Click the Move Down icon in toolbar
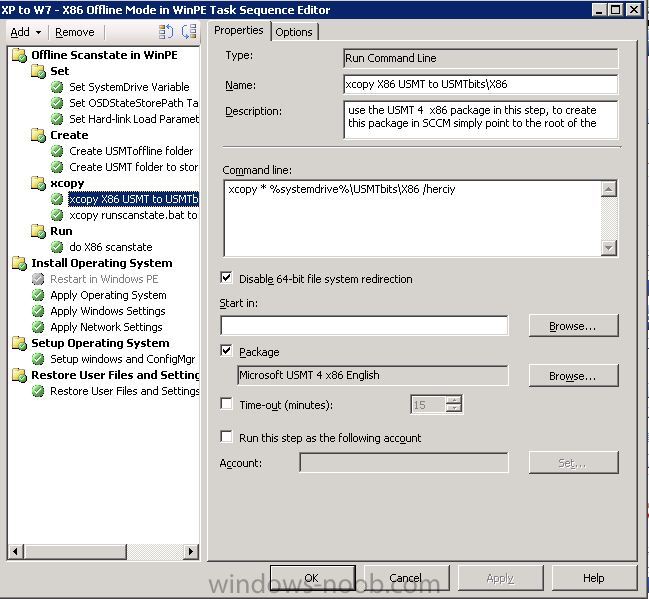This screenshot has width=649, height=599. pyautogui.click(x=189, y=32)
